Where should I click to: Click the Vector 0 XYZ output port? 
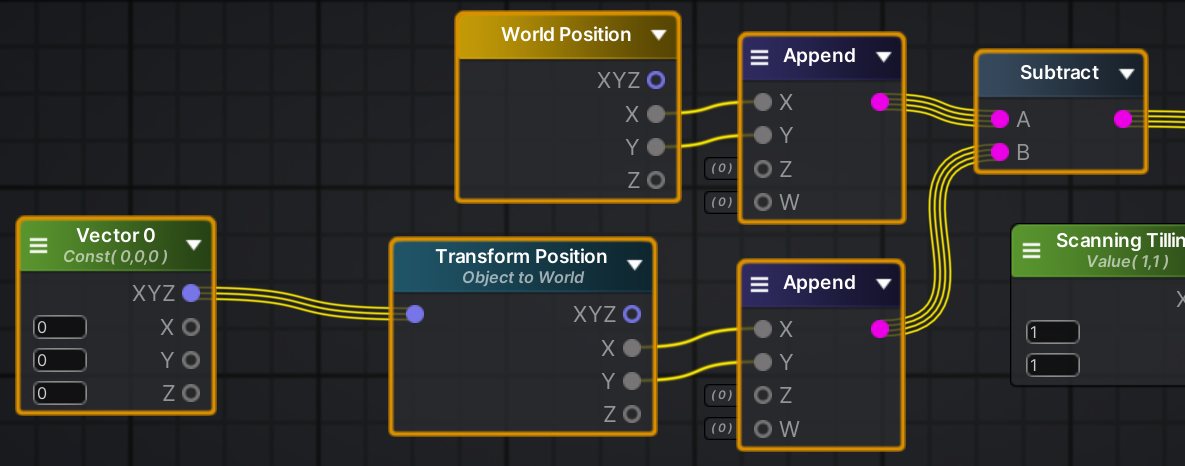click(191, 293)
